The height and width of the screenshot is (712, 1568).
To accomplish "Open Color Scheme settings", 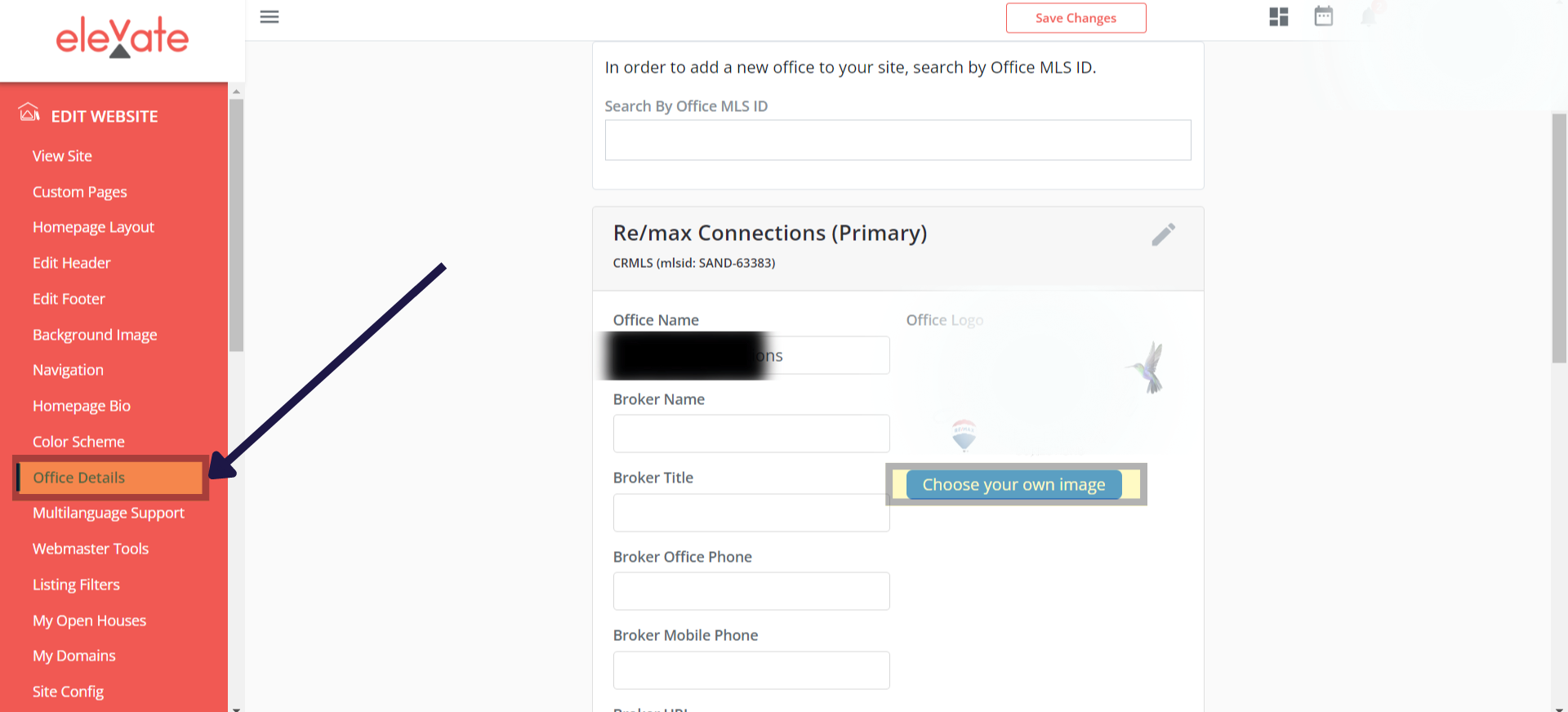I will 78,442.
